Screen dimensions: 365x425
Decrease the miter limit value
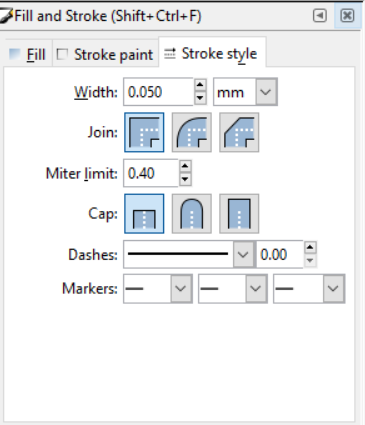pyautogui.click(x=185, y=180)
